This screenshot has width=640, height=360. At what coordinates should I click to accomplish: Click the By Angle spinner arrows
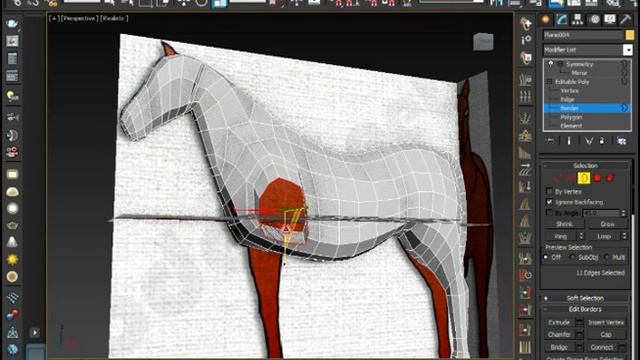(x=623, y=213)
